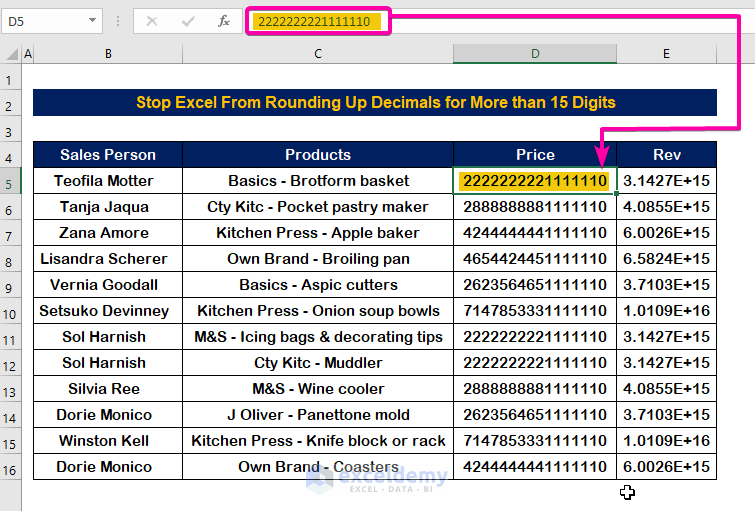Click the Select All corner triangle
Screen dimensions: 755x511
point(12,54)
